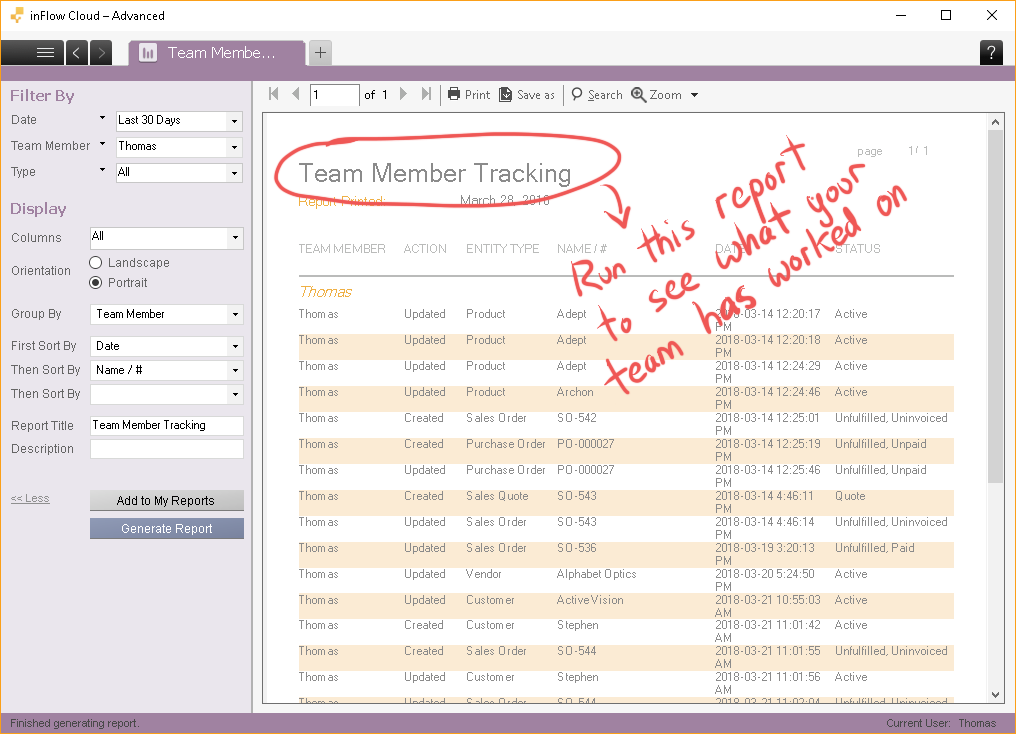This screenshot has width=1016, height=734.
Task: Open help with the question mark icon
Action: (x=991, y=52)
